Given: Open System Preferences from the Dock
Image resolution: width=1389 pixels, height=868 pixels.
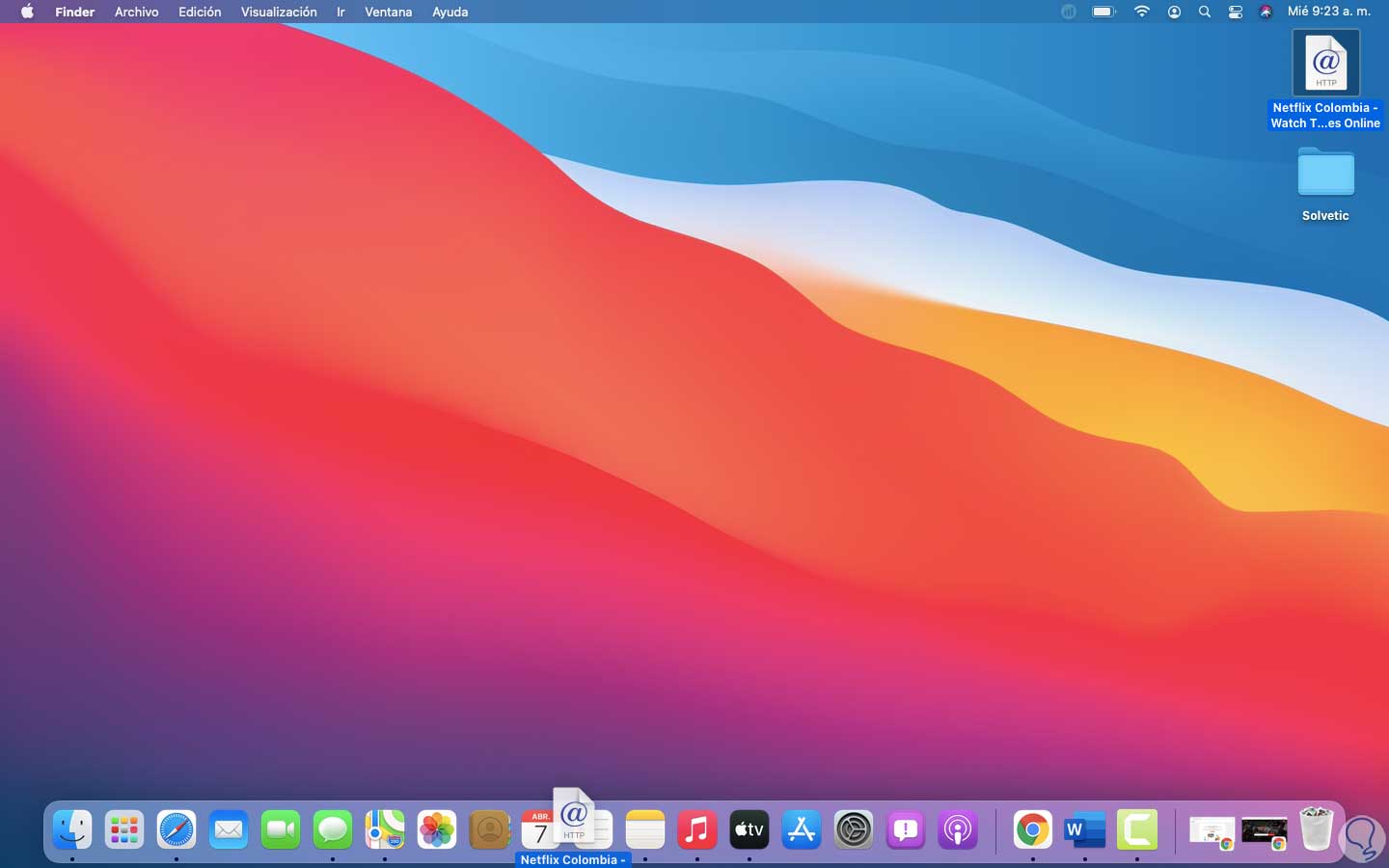Looking at the screenshot, I should 854,829.
